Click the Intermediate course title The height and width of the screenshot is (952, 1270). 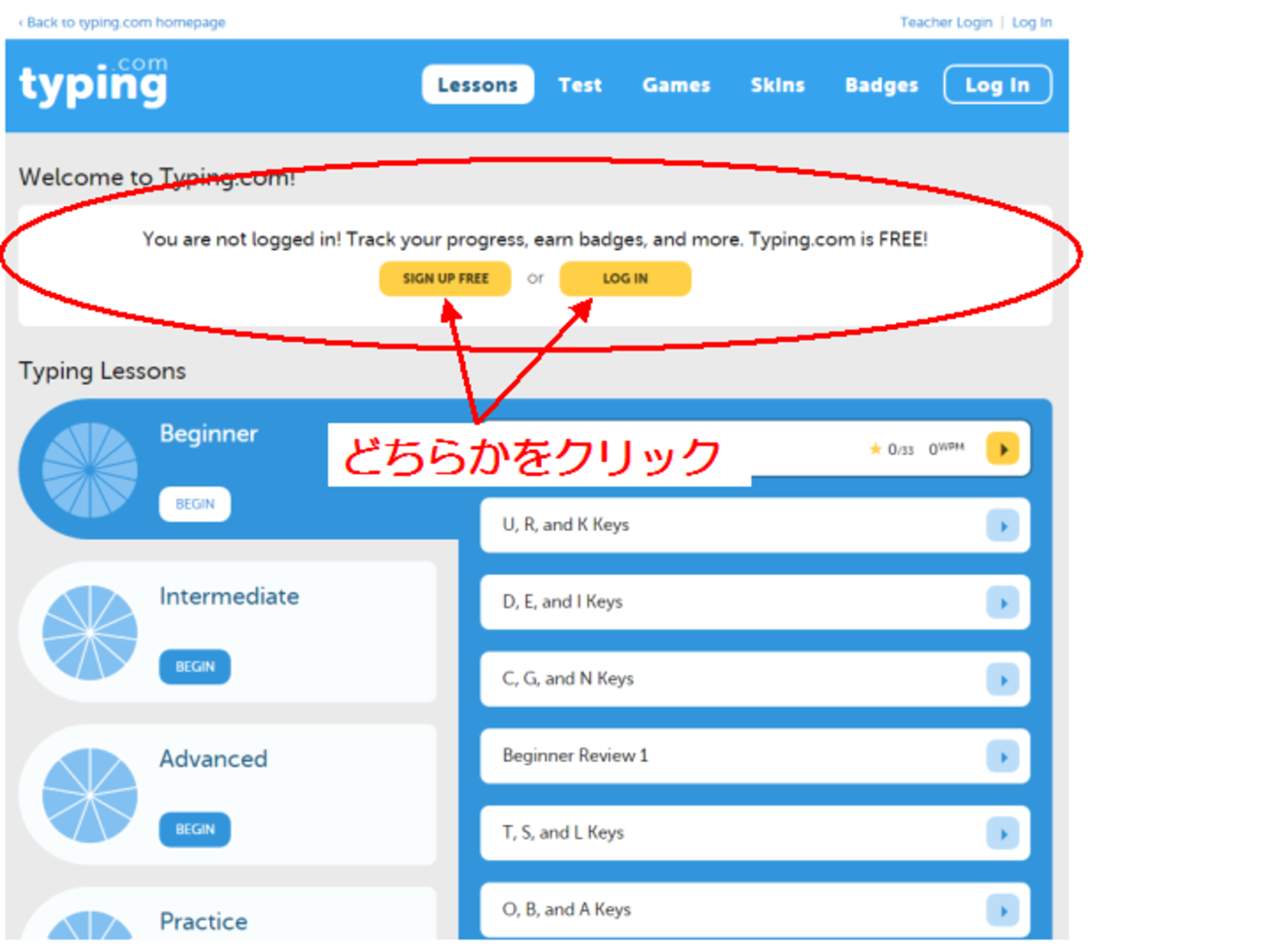click(230, 597)
